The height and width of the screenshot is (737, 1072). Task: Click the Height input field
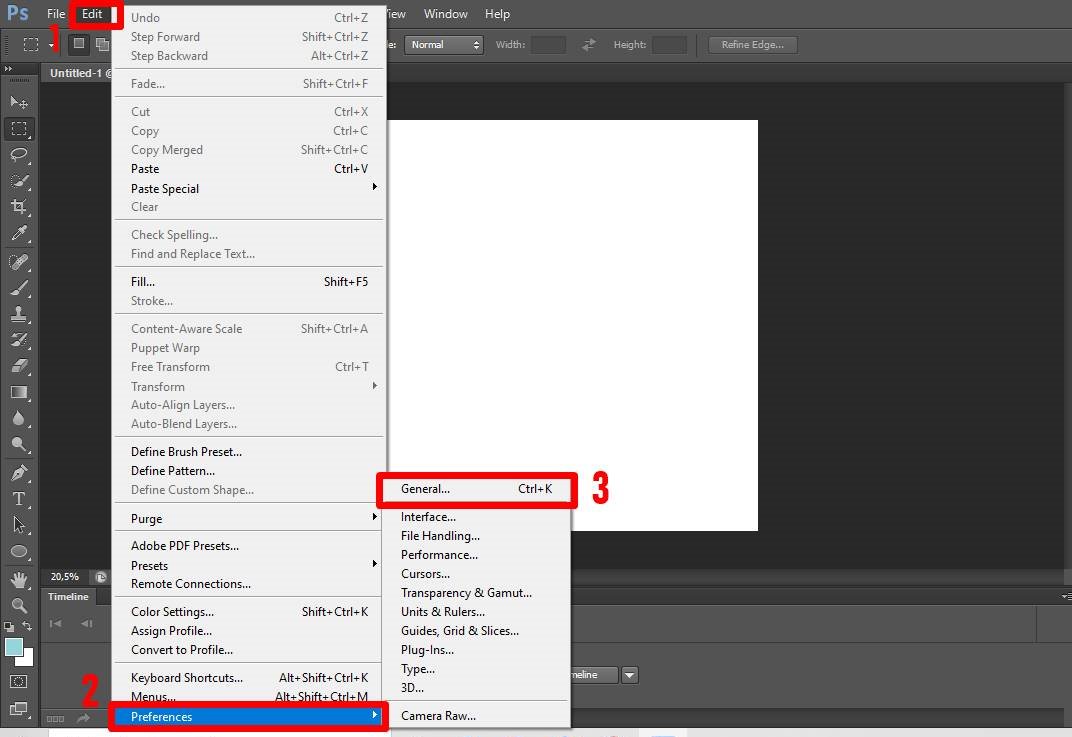click(669, 45)
